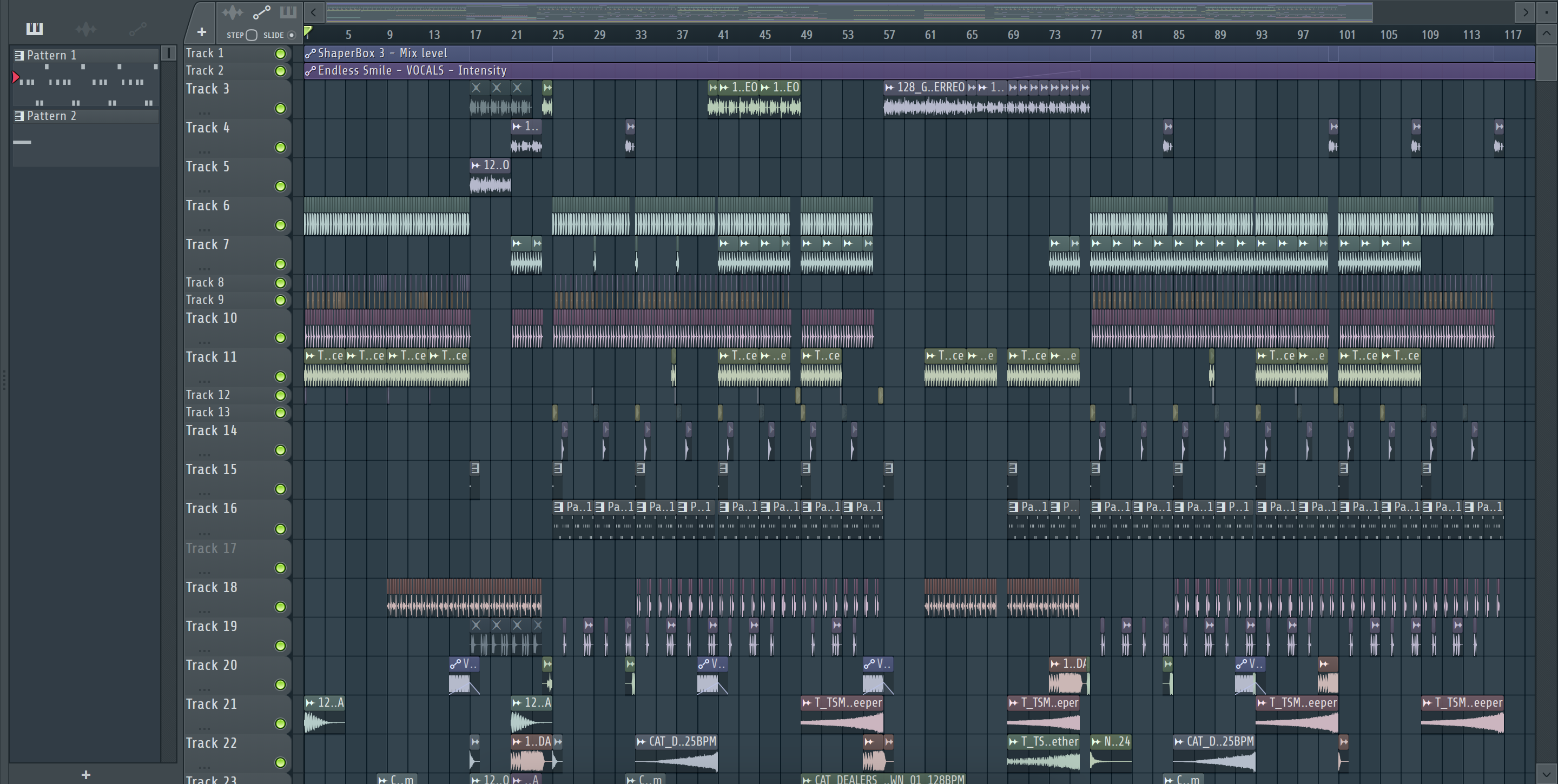Select the CAT_DEALERS 128BPM clip on Track 23
1558x784 pixels.
pyautogui.click(x=883, y=779)
